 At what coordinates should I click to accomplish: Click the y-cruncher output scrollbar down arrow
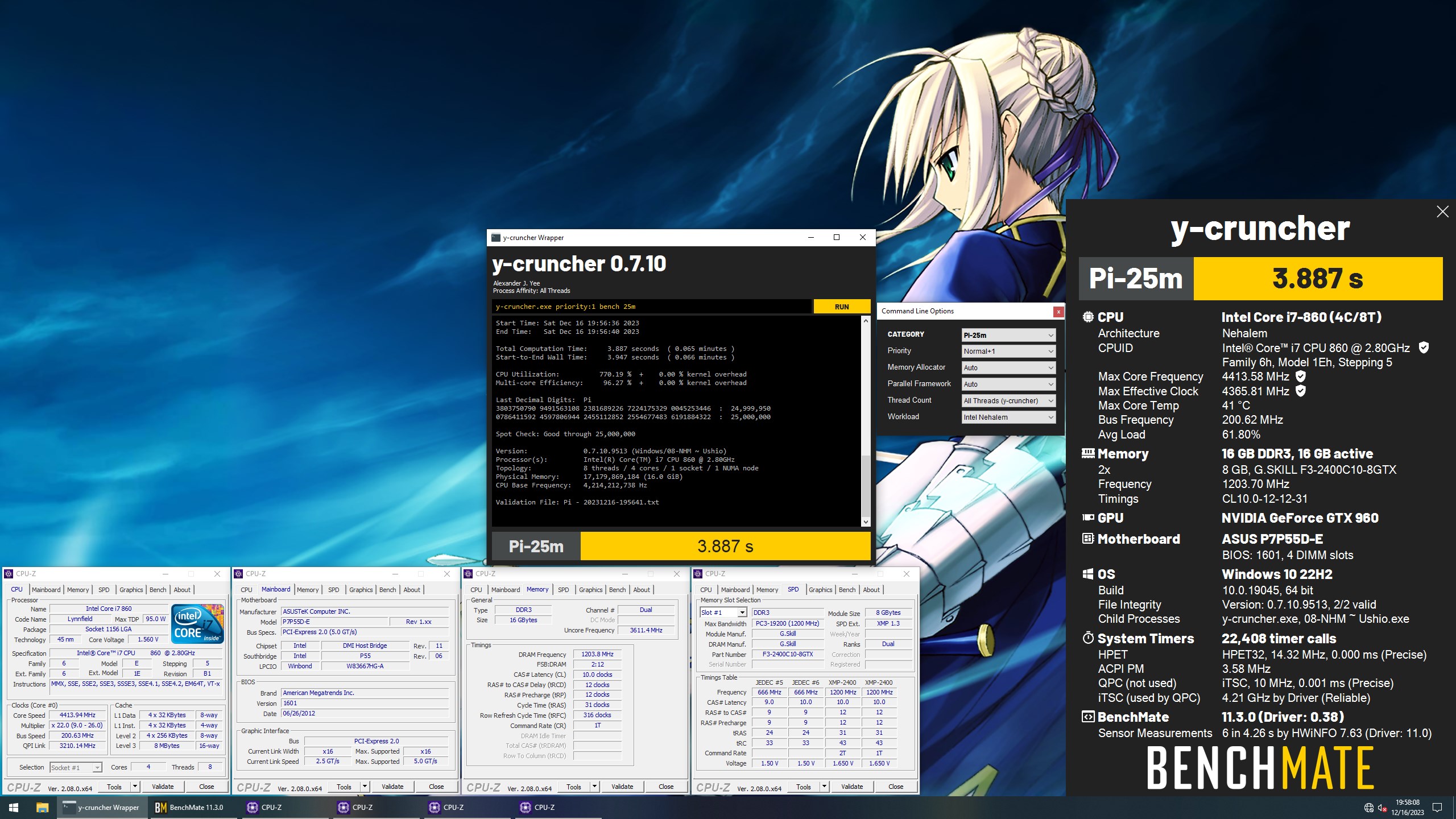(866, 522)
